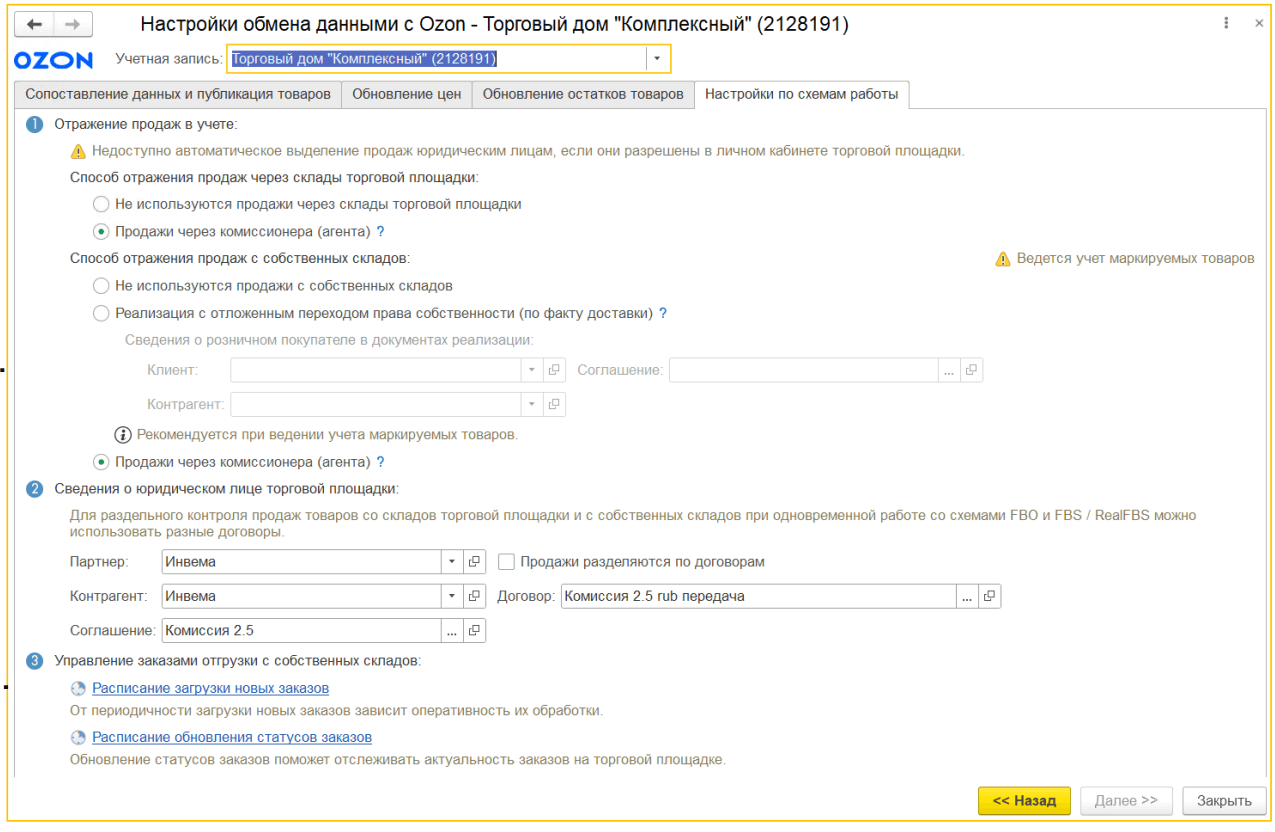Screen dimensions: 1275x832
Task: Open the three-dot more options menu
Action: (x=1227, y=24)
